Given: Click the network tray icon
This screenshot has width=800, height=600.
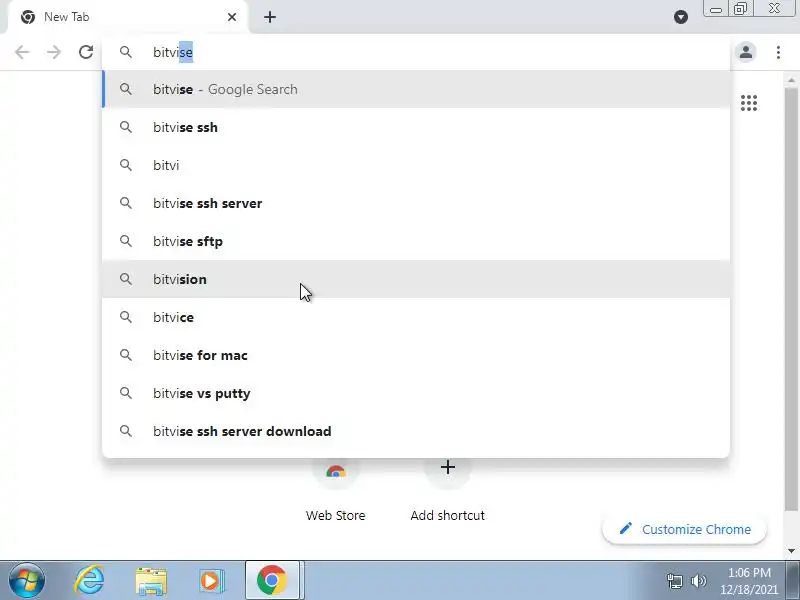Looking at the screenshot, I should tap(674, 581).
